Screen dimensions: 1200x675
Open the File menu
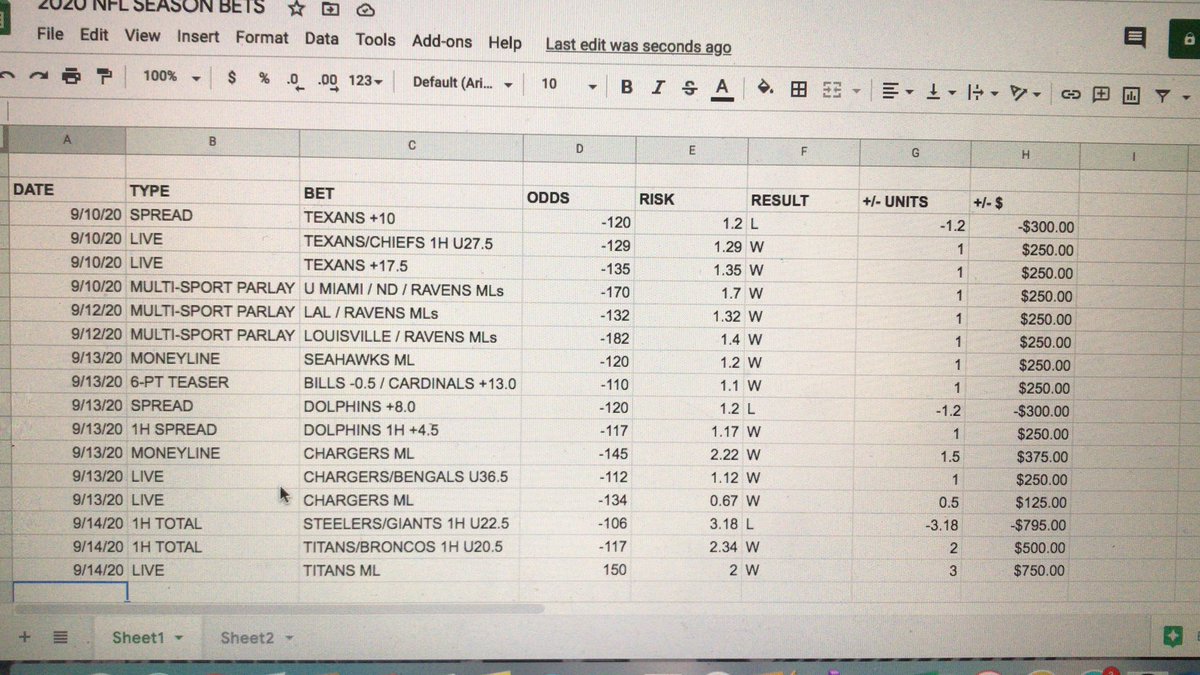point(50,34)
